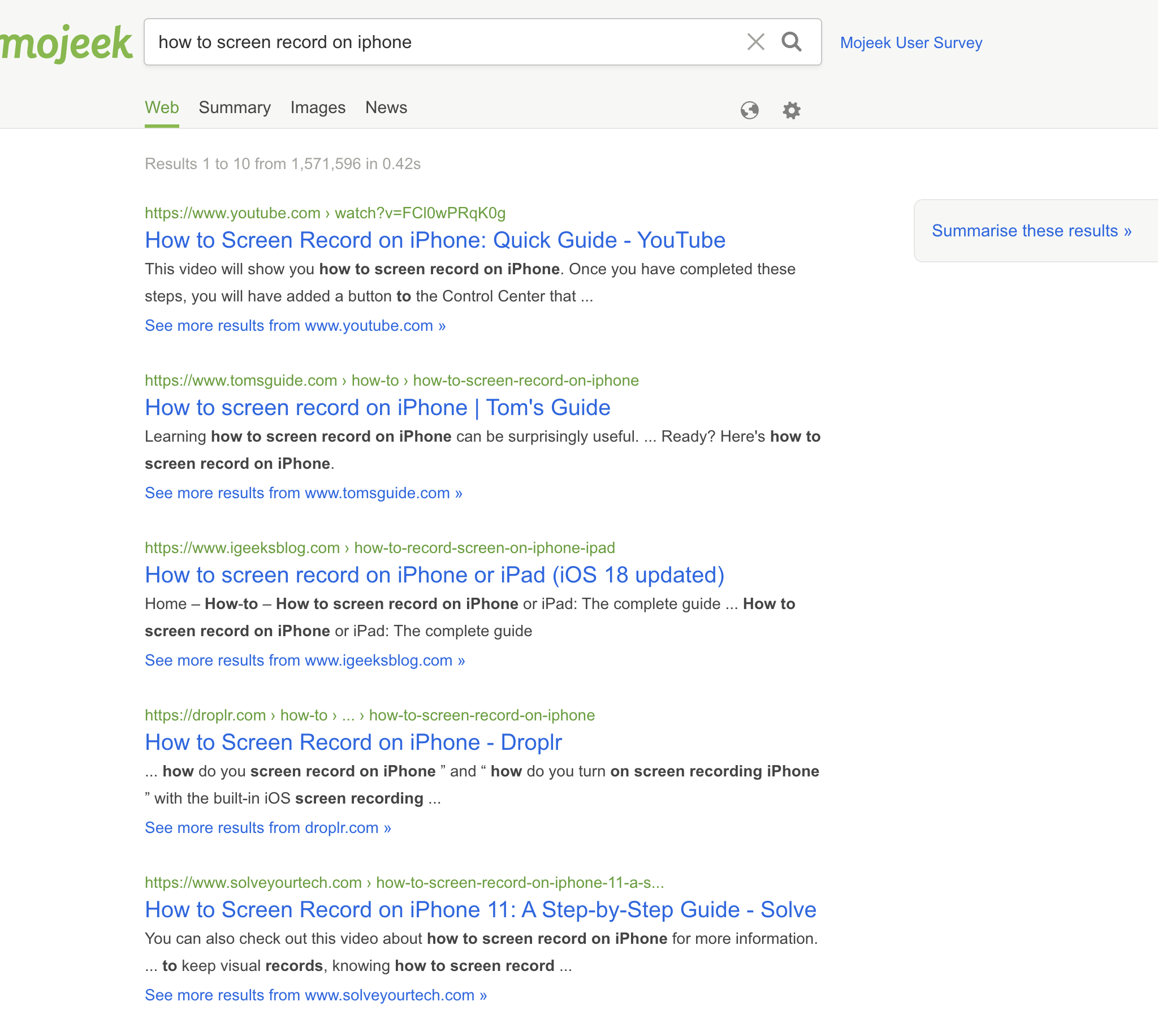
Task: Open the Droplr result title
Action: [353, 743]
